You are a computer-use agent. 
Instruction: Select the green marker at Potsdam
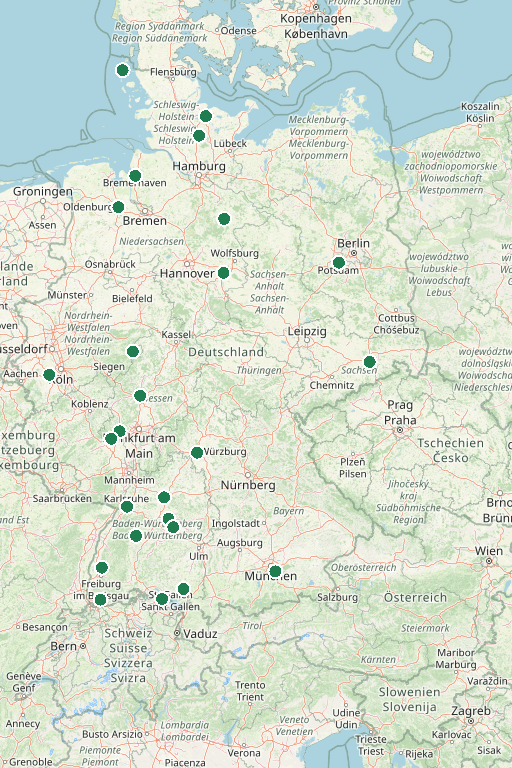pyautogui.click(x=339, y=263)
